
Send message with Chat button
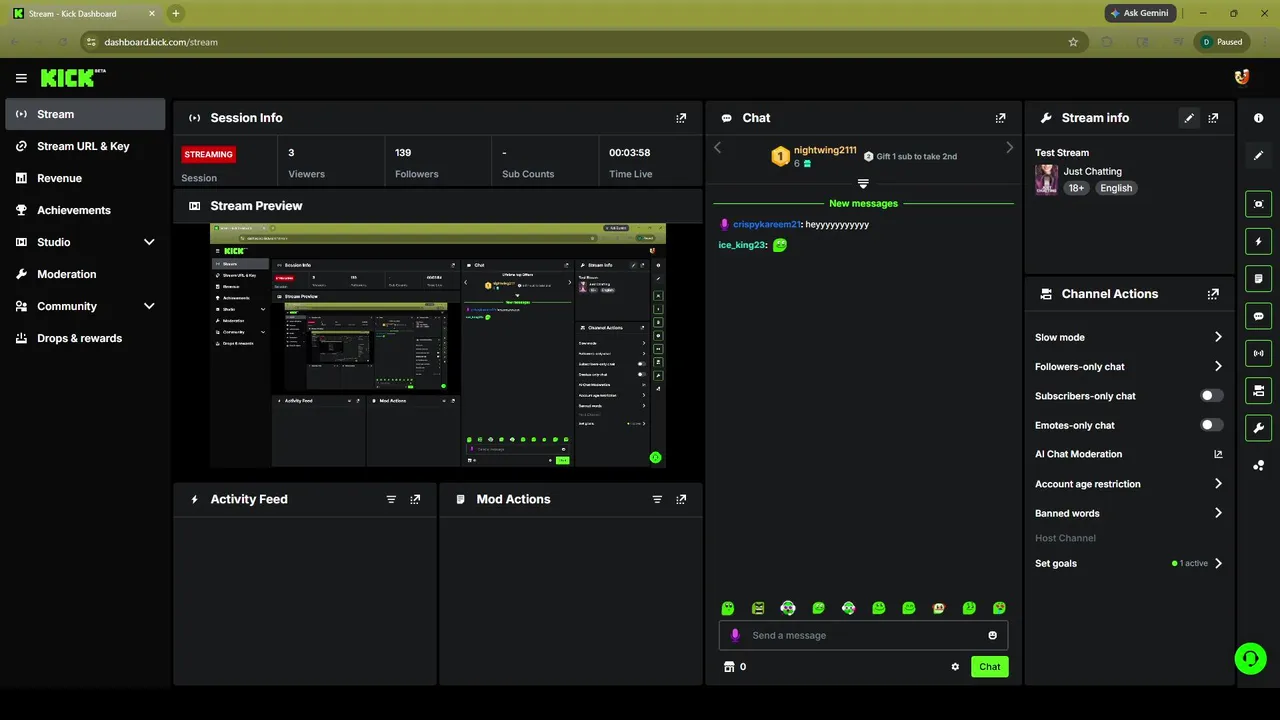click(x=989, y=667)
